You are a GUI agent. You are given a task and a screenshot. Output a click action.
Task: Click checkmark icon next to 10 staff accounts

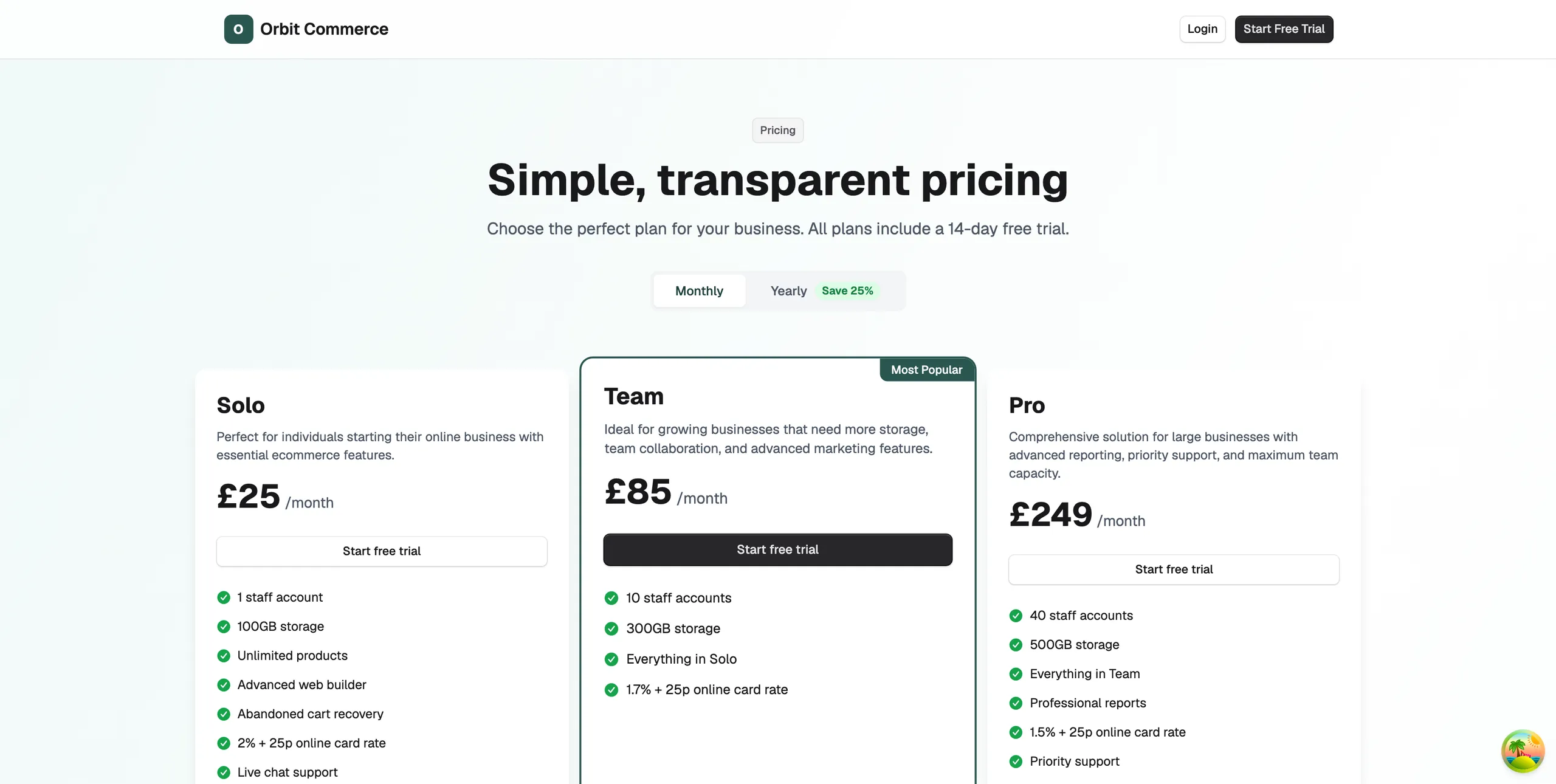[x=611, y=598]
